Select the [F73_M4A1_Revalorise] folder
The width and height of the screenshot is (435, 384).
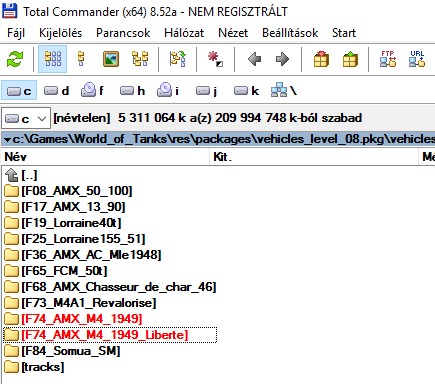pos(89,303)
